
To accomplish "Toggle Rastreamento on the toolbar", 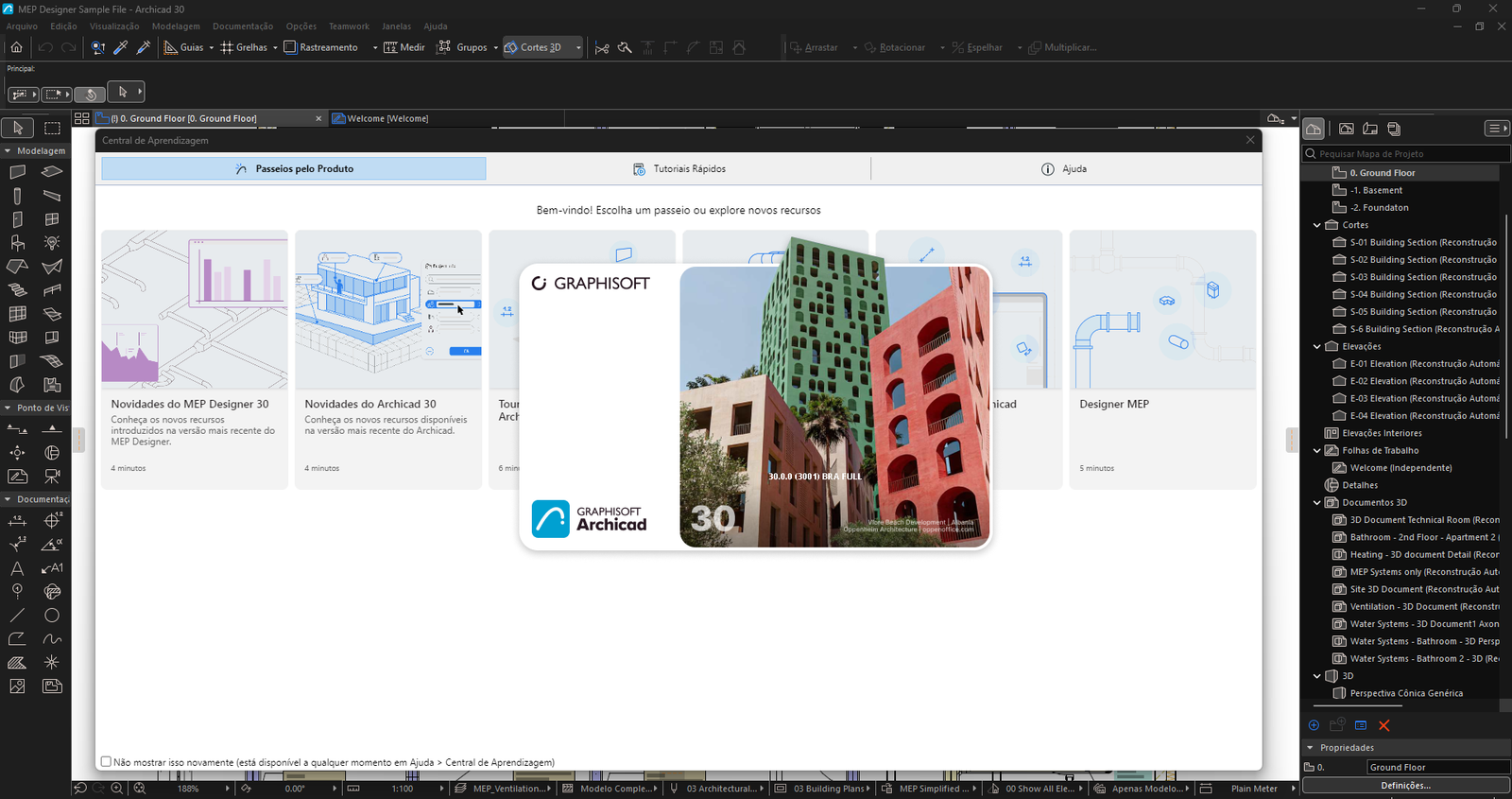I will pos(321,47).
